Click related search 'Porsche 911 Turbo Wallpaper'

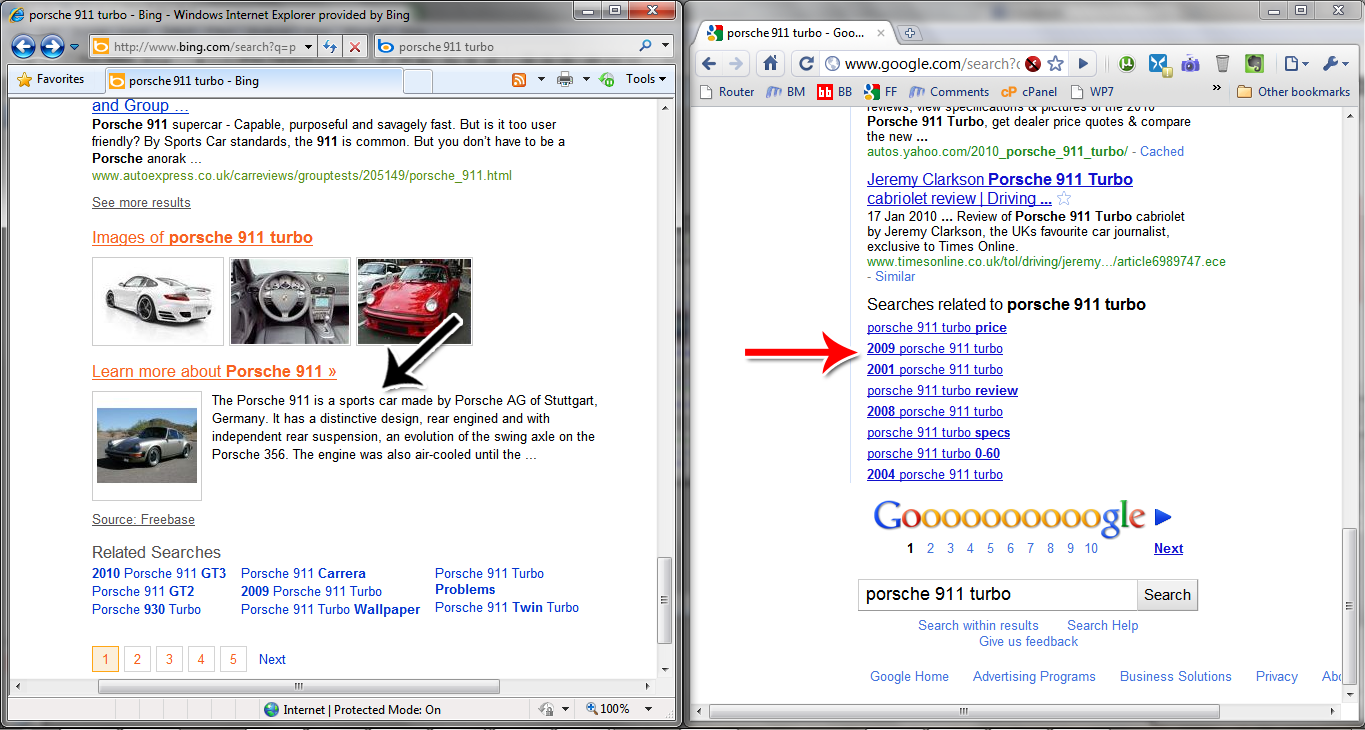330,610
